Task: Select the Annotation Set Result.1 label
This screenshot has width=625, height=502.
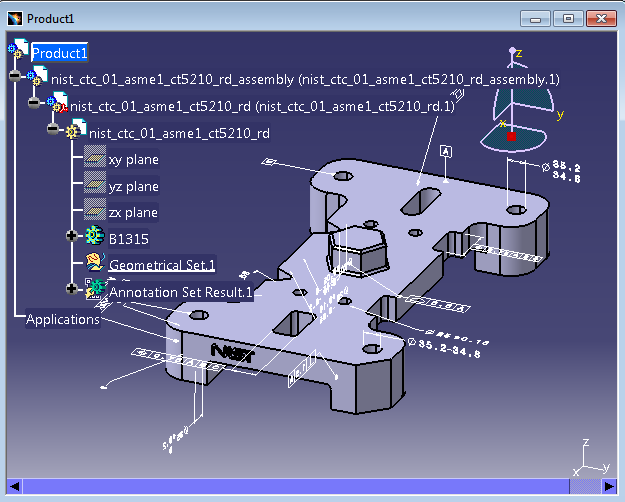Action: point(181,292)
